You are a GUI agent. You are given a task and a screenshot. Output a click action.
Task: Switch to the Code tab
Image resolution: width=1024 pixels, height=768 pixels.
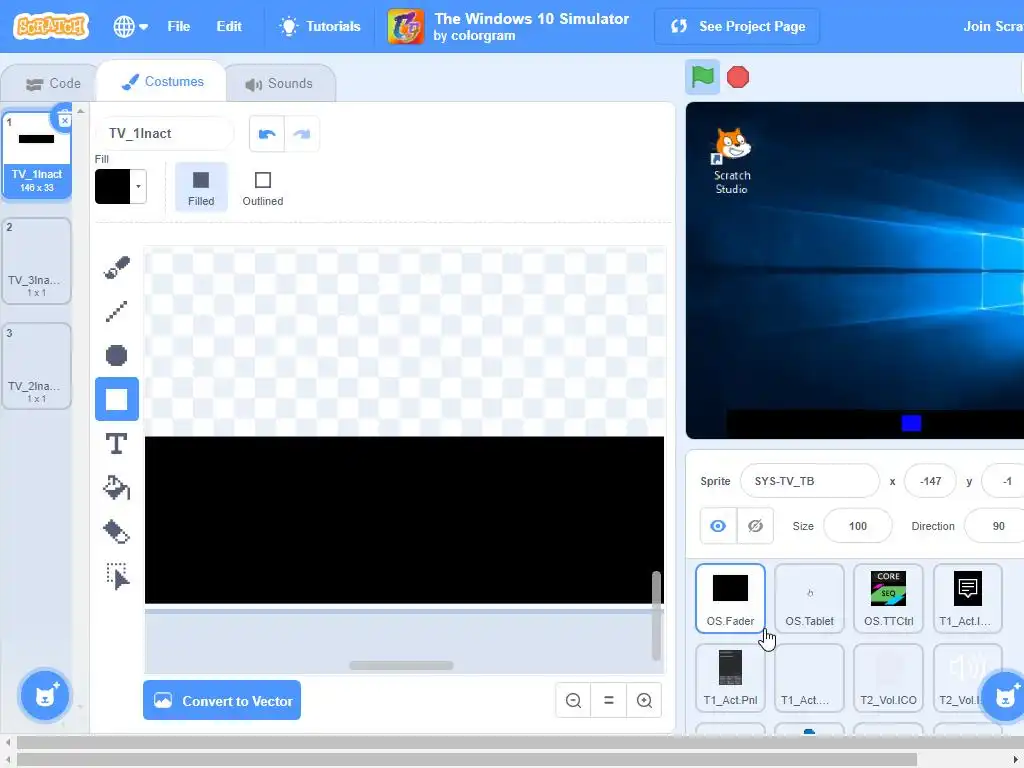pyautogui.click(x=52, y=84)
